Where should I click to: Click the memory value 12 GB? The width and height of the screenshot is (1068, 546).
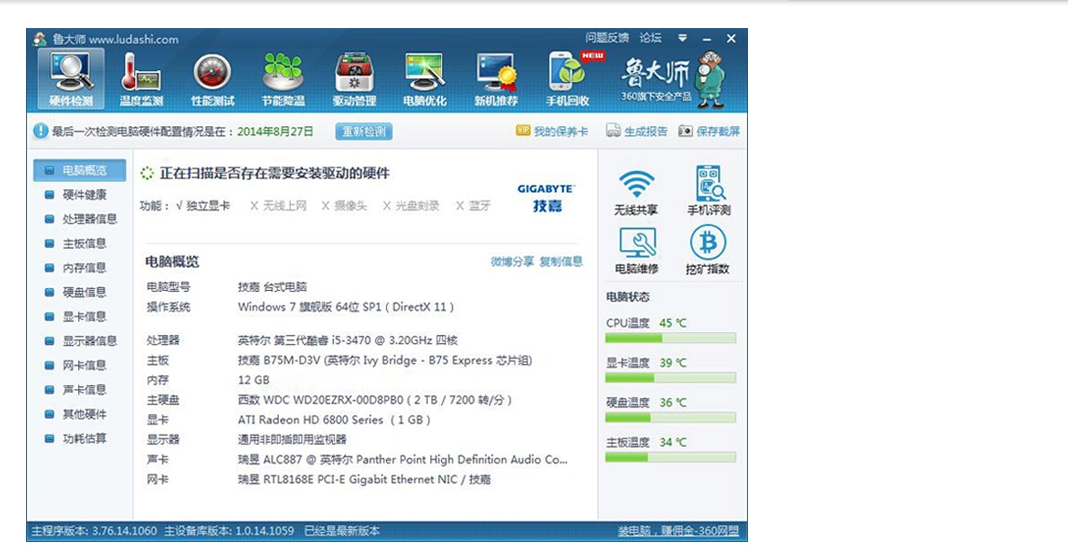tap(253, 380)
